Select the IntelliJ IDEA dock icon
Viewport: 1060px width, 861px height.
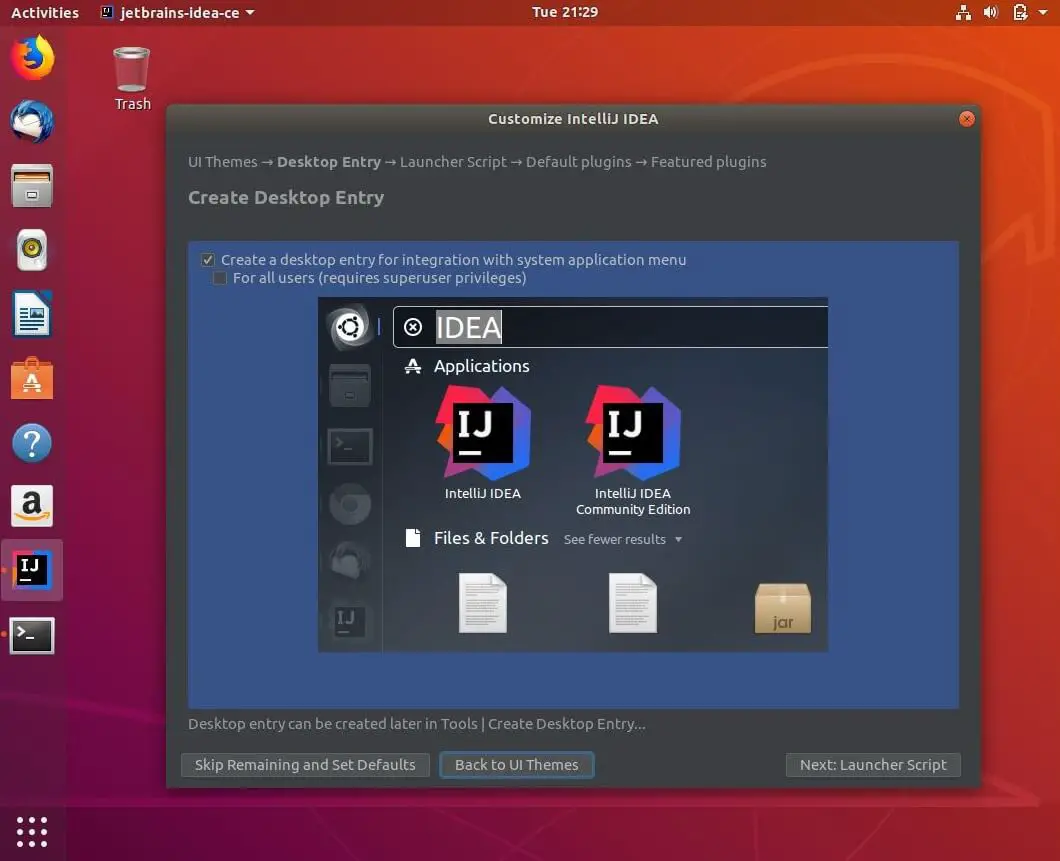click(x=32, y=570)
